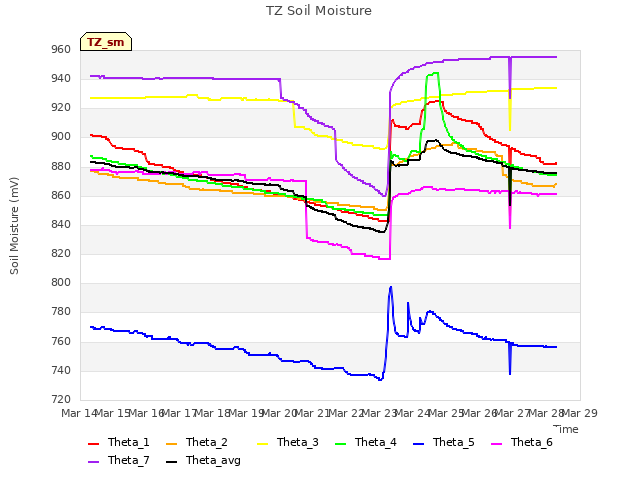Click the orange Theta_2 legend color marker

click(171, 444)
